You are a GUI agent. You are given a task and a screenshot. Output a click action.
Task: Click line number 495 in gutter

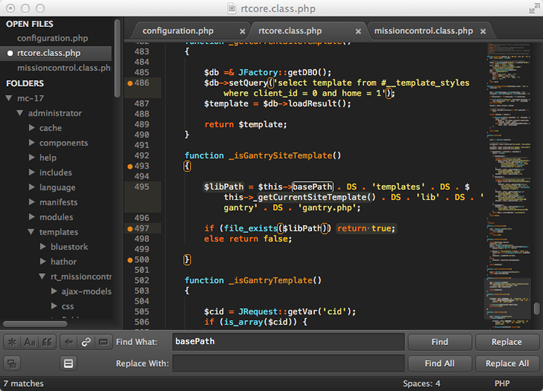click(142, 187)
